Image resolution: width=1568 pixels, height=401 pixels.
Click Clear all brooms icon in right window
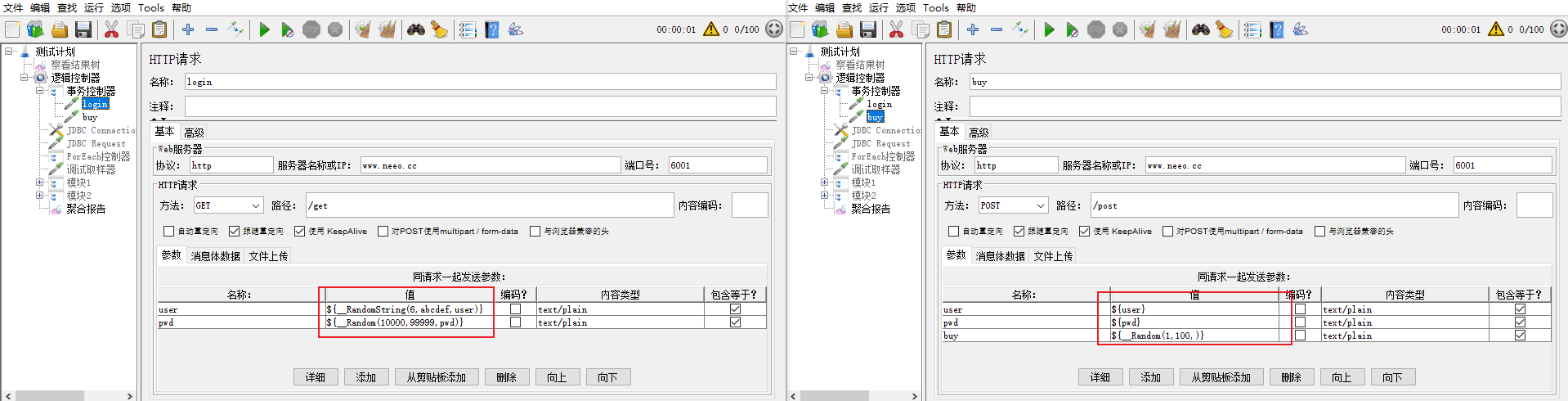[x=1172, y=29]
